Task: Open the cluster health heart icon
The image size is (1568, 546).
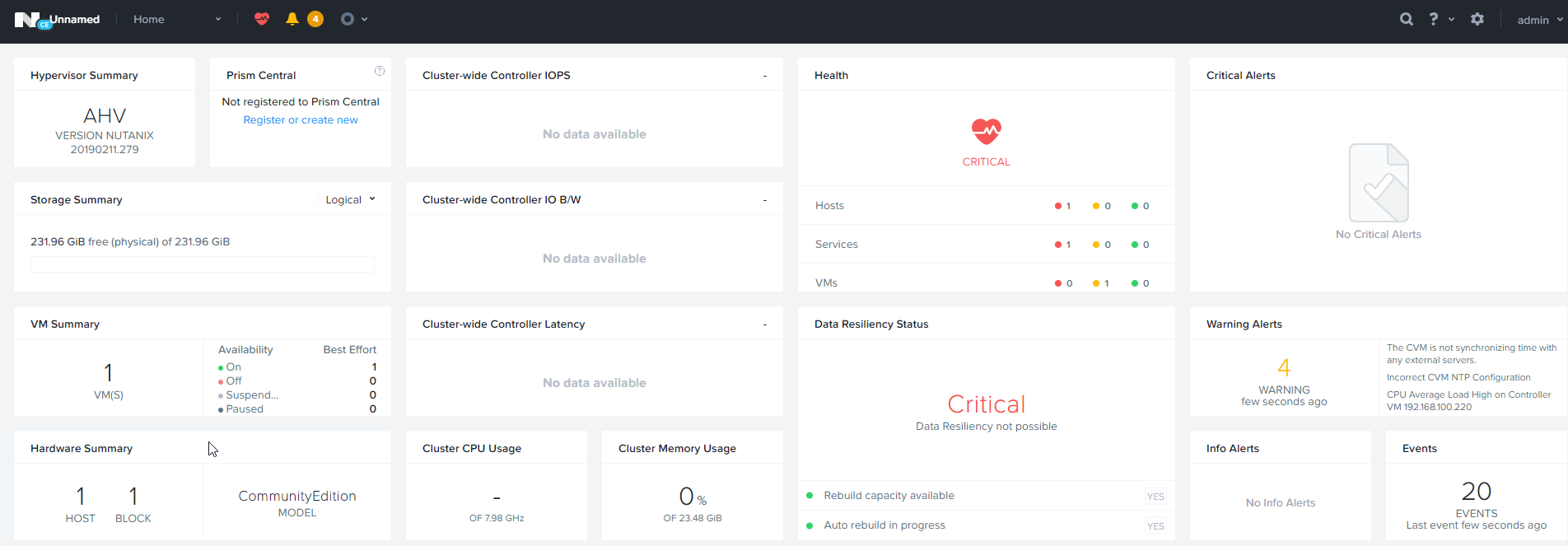Action: tap(262, 19)
